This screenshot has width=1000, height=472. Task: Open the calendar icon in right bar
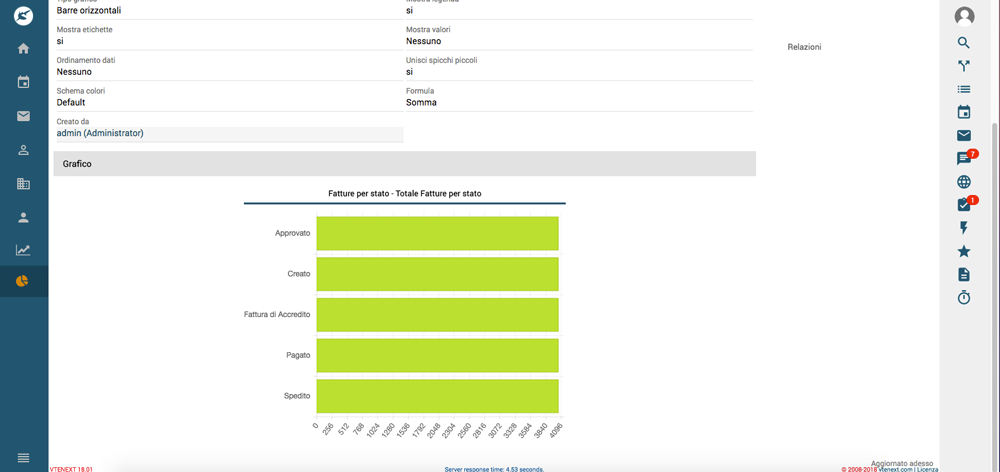[964, 112]
